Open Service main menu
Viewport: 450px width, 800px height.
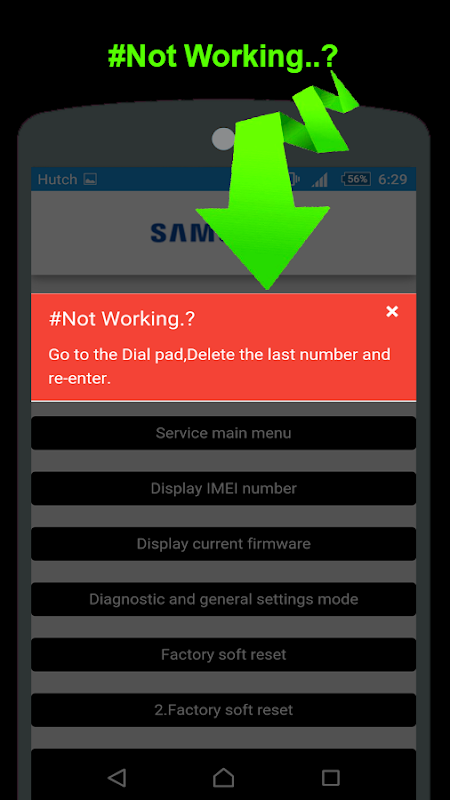click(223, 433)
